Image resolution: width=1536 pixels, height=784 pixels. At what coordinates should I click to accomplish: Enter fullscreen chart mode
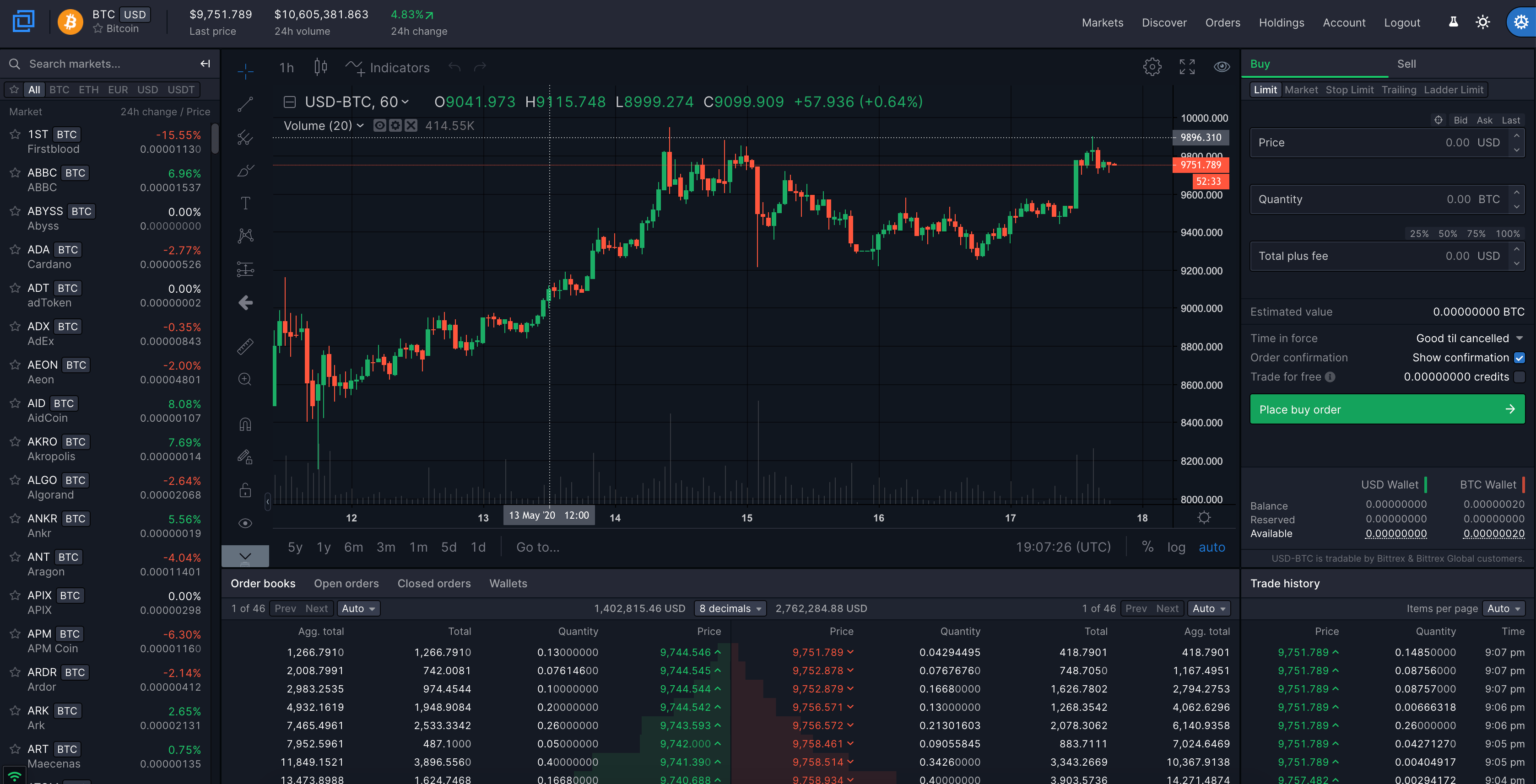coord(1187,67)
